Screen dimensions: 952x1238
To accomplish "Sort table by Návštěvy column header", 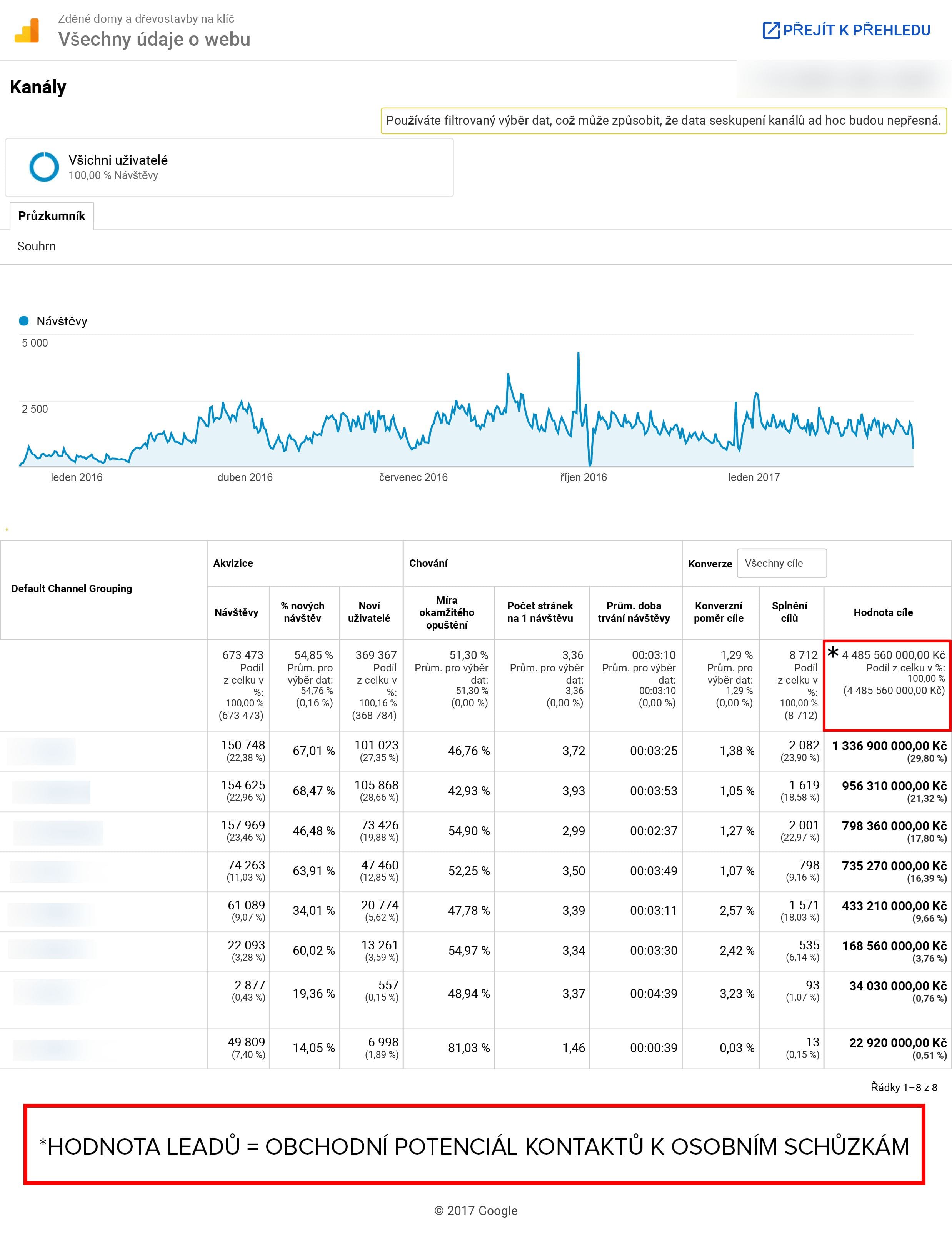I will point(236,612).
